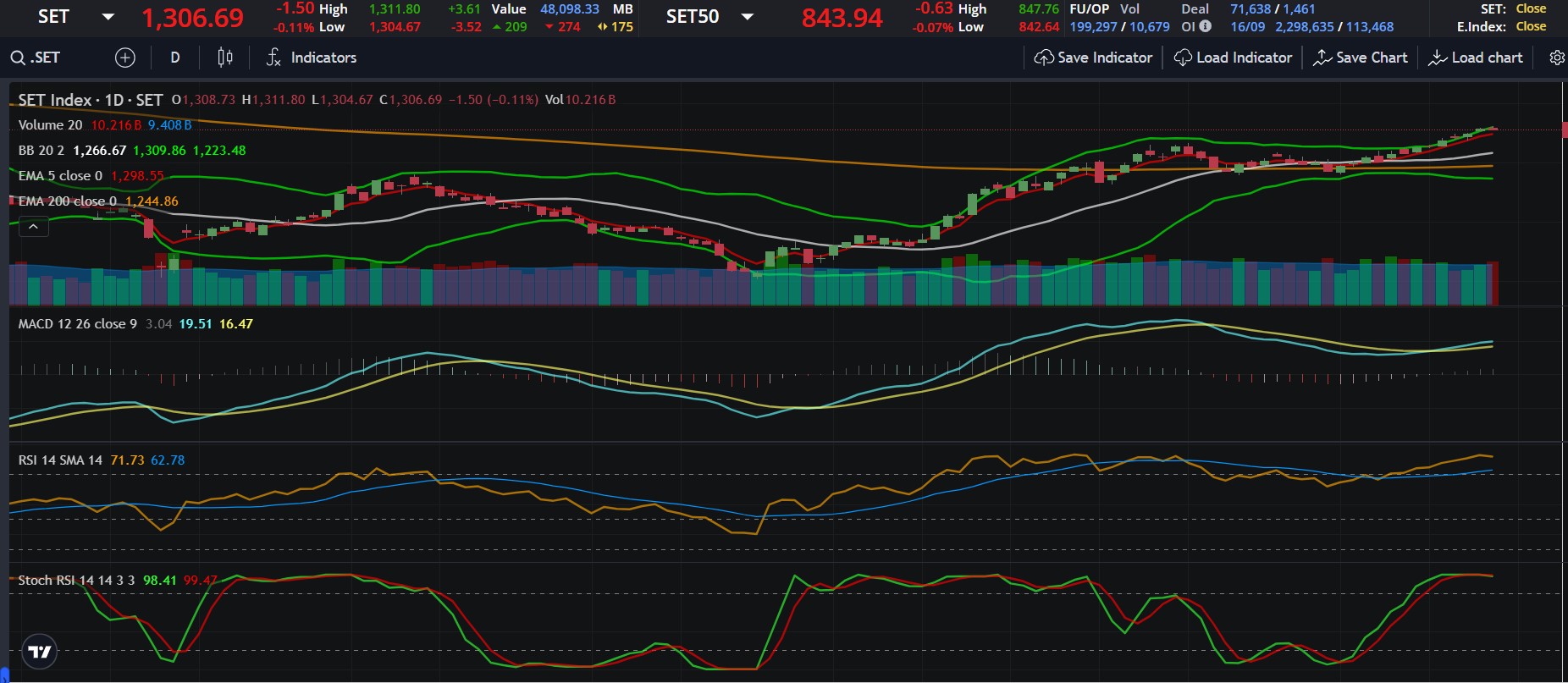Open the D timeframe interval selector
This screenshot has width=1568, height=683.
click(175, 58)
